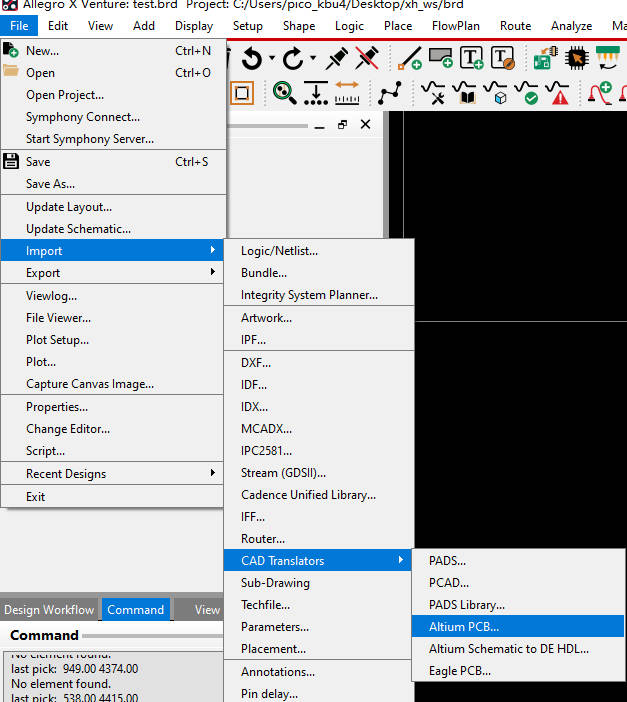
Task: Select Sub-Drawing import option
Action: click(x=318, y=582)
